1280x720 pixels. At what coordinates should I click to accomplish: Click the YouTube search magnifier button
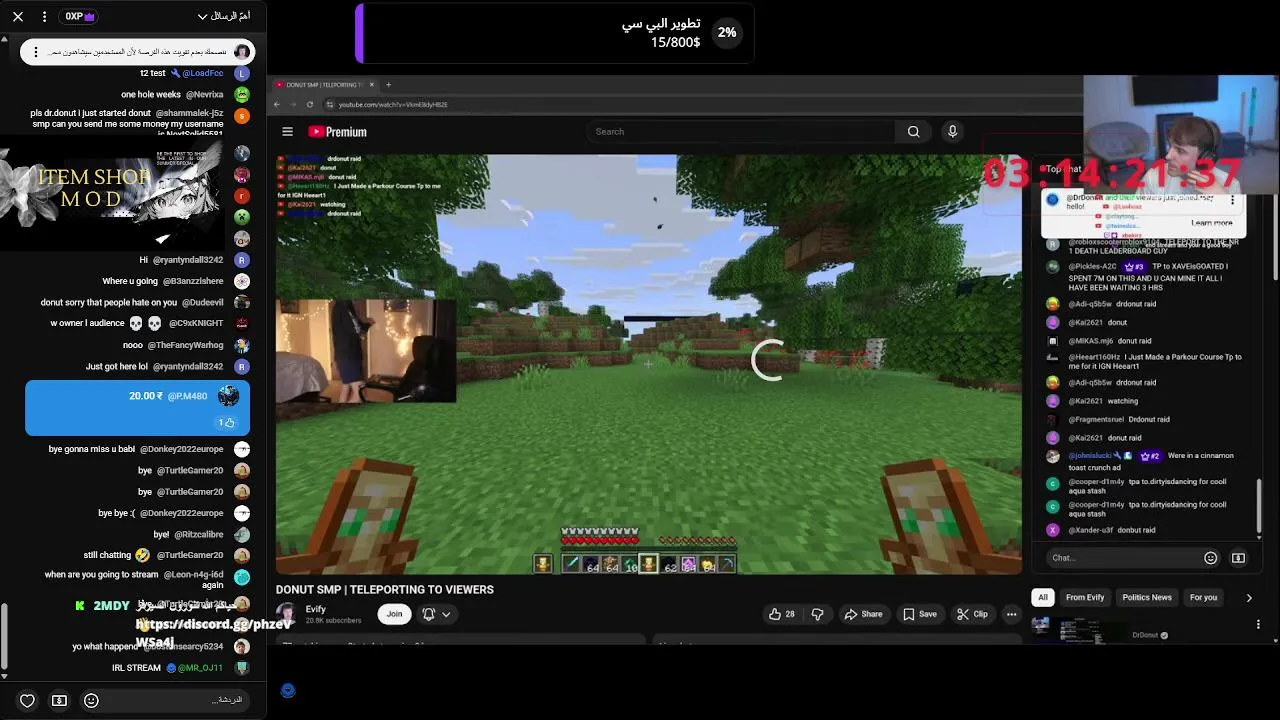[913, 132]
